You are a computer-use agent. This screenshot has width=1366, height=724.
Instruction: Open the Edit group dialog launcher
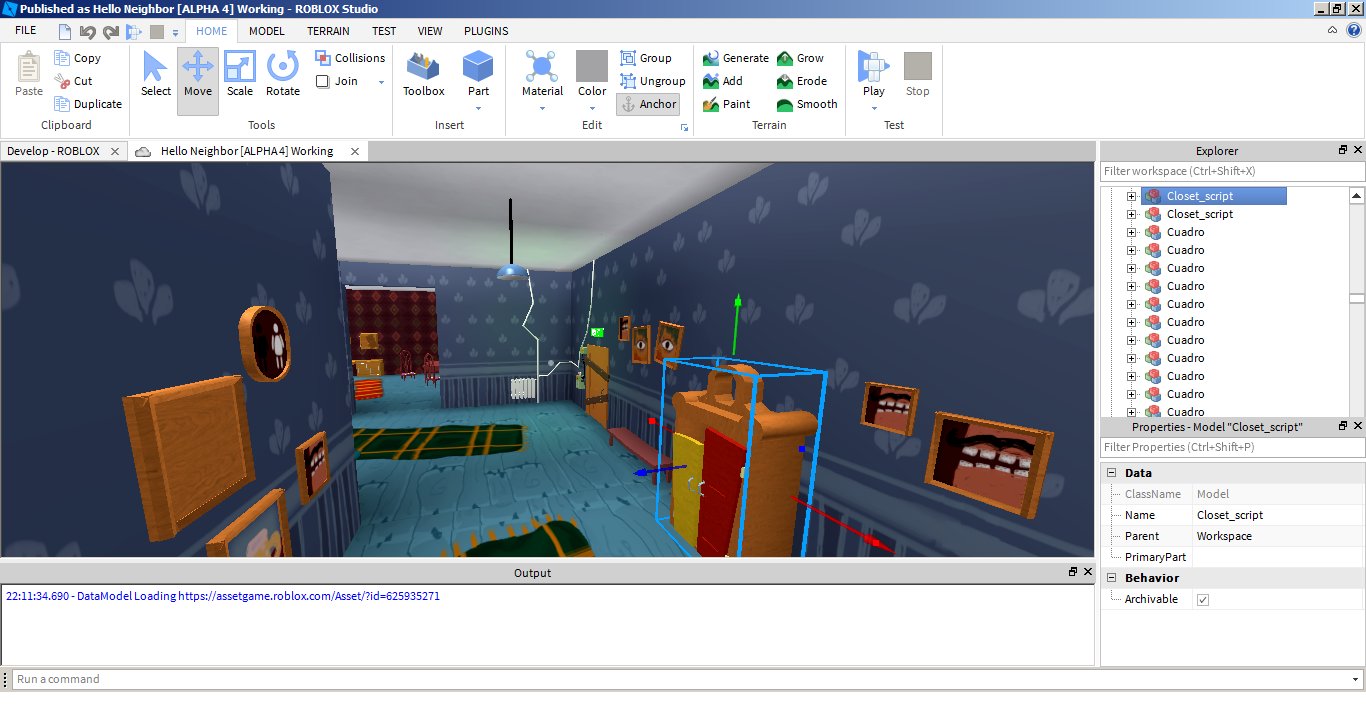tap(684, 128)
